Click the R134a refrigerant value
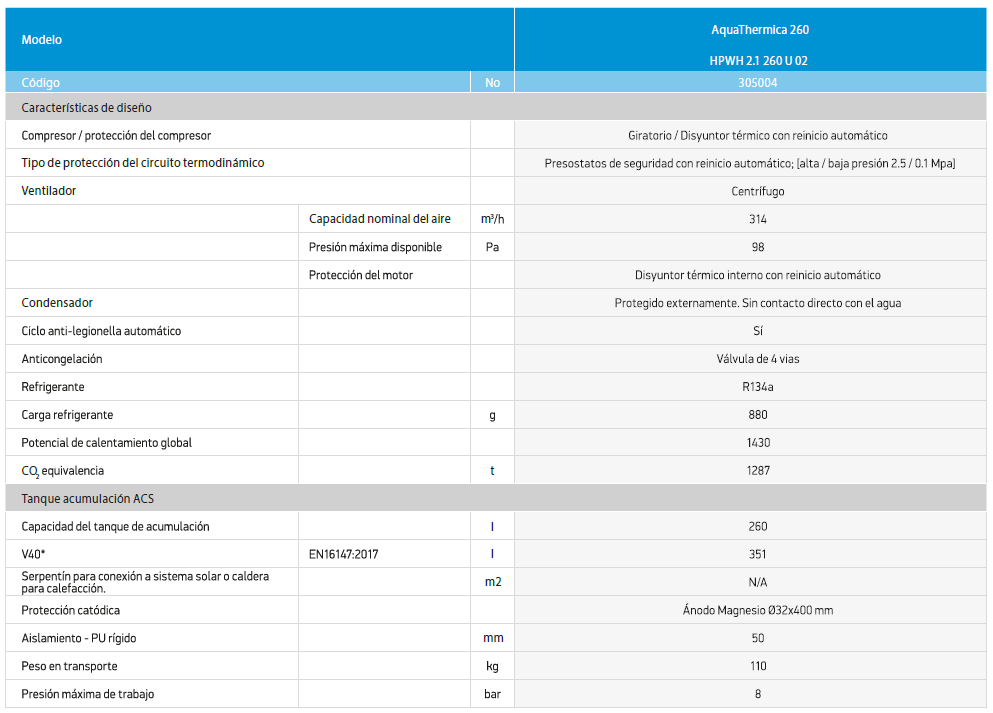This screenshot has width=993, height=713. tap(758, 387)
